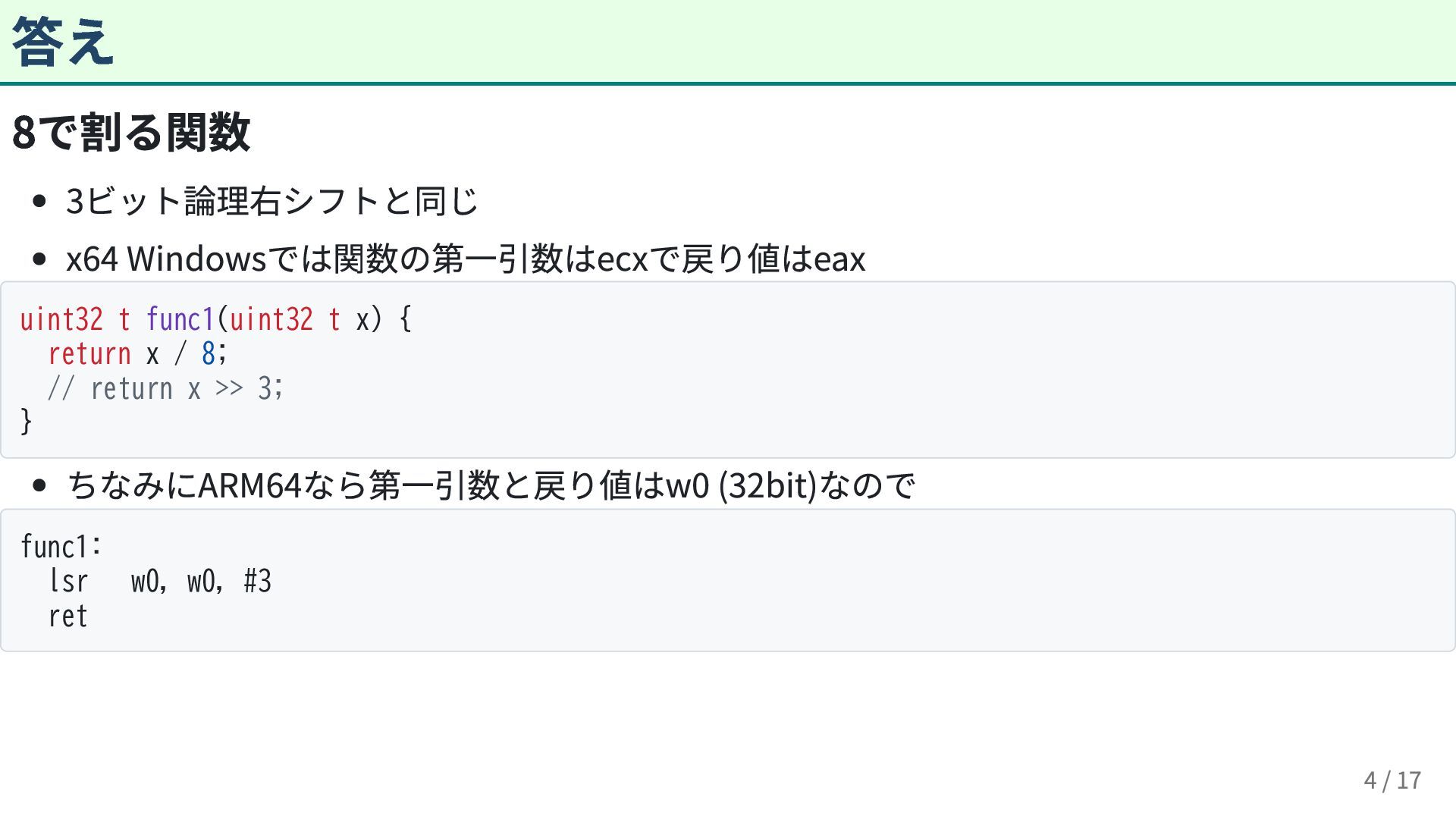This screenshot has width=1456, height=819.
Task: Click the return keyword in code
Action: point(89,354)
